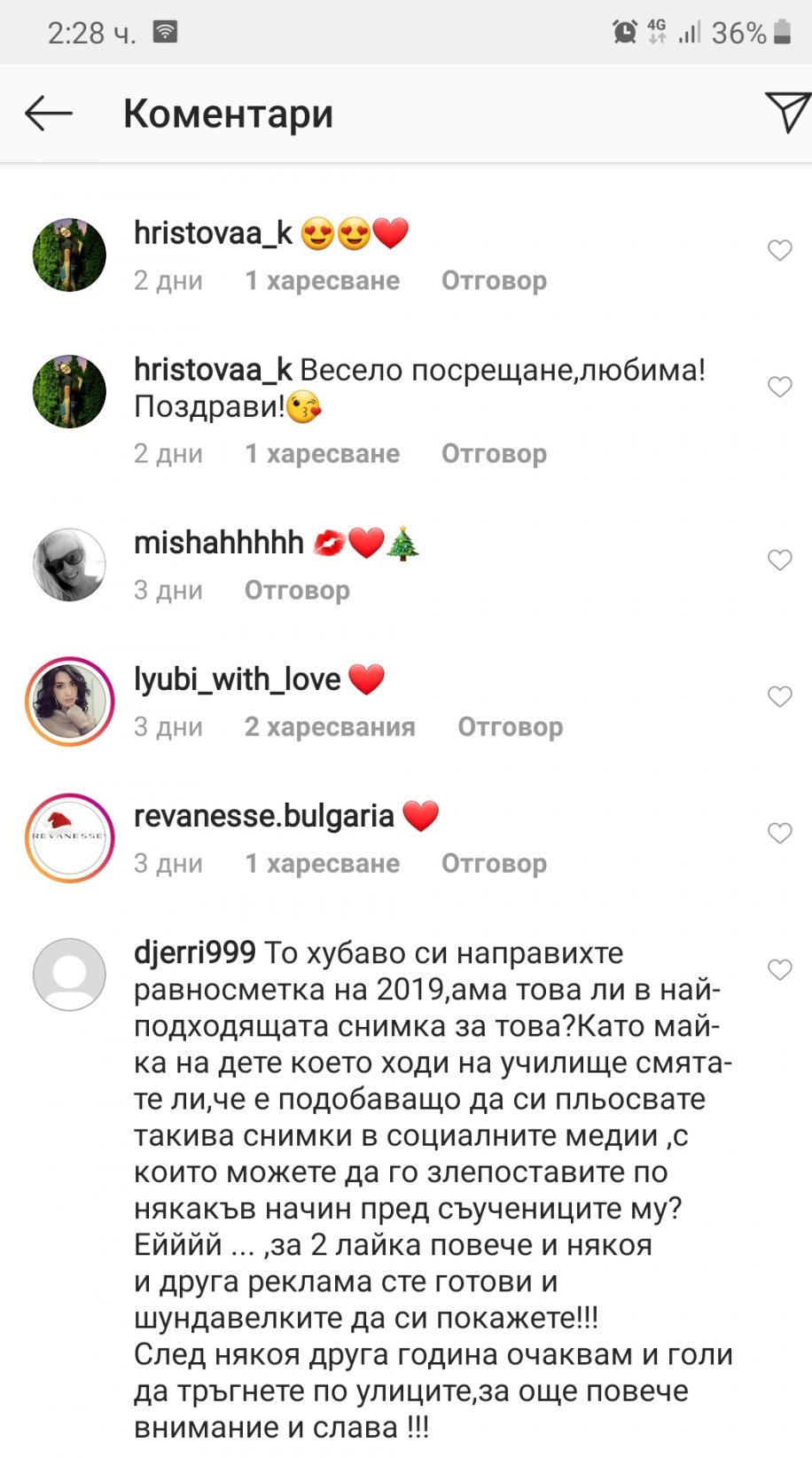
Task: View '1 харесване' on revanesse.bulgaria comment
Action: pyautogui.click(x=322, y=863)
